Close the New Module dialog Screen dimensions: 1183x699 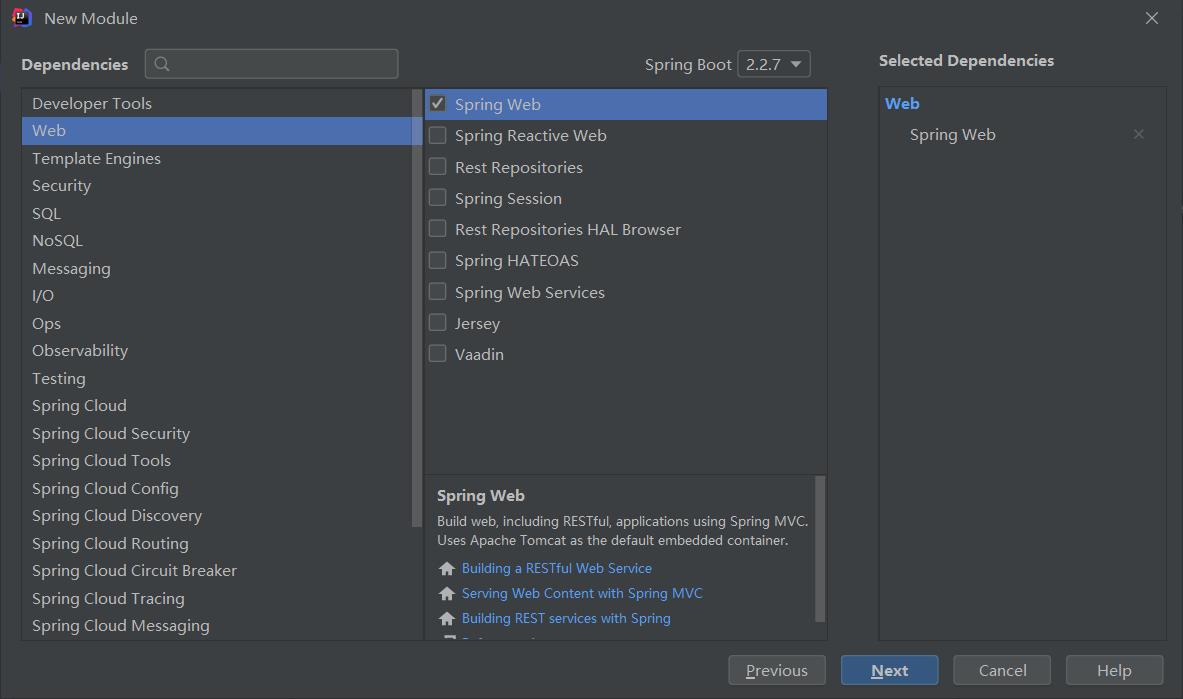pyautogui.click(x=1151, y=18)
